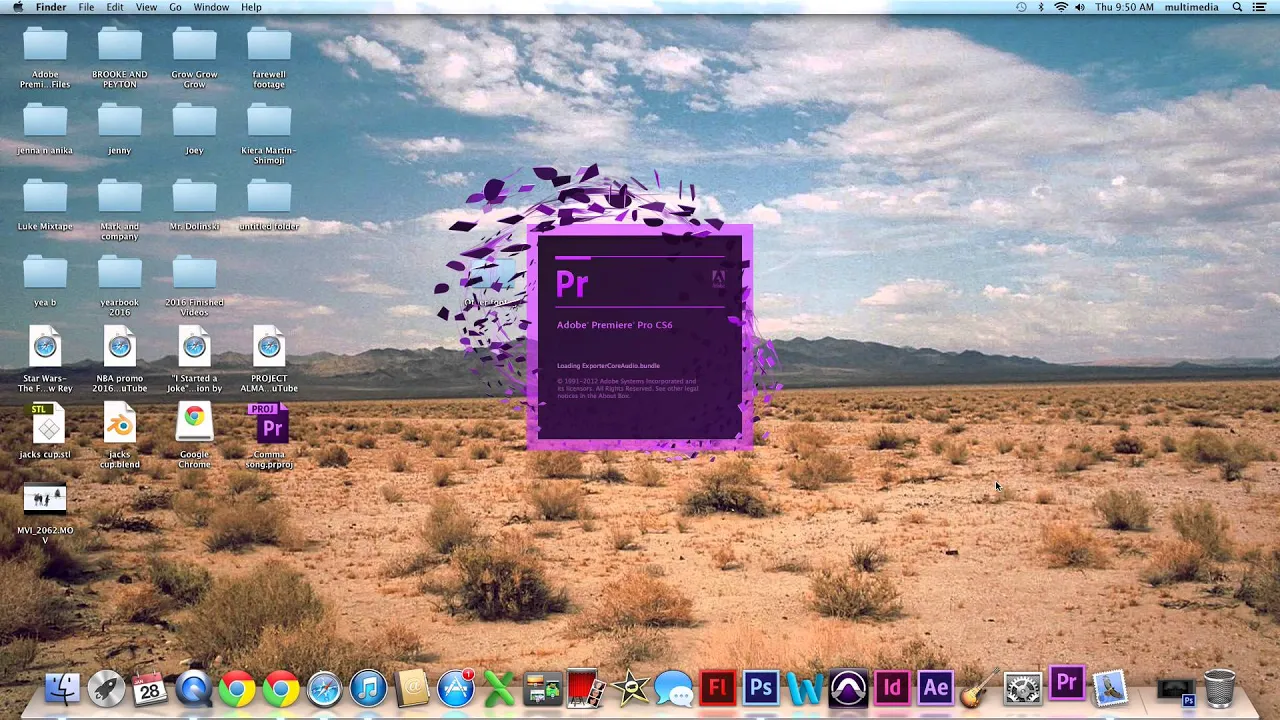Open the Help menu

pyautogui.click(x=251, y=7)
